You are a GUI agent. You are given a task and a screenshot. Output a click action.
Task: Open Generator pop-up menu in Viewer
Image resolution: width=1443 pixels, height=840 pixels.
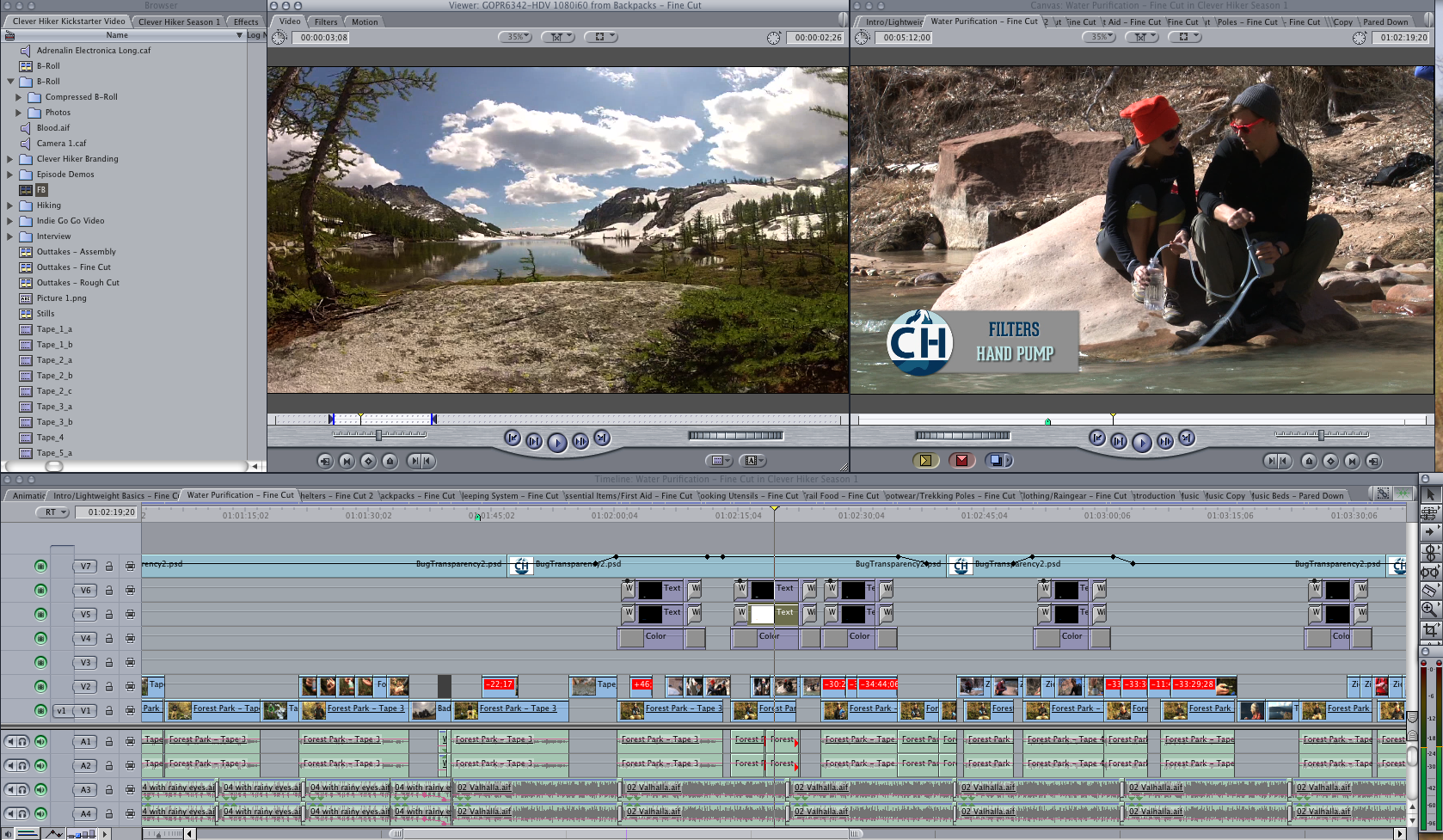coord(755,461)
